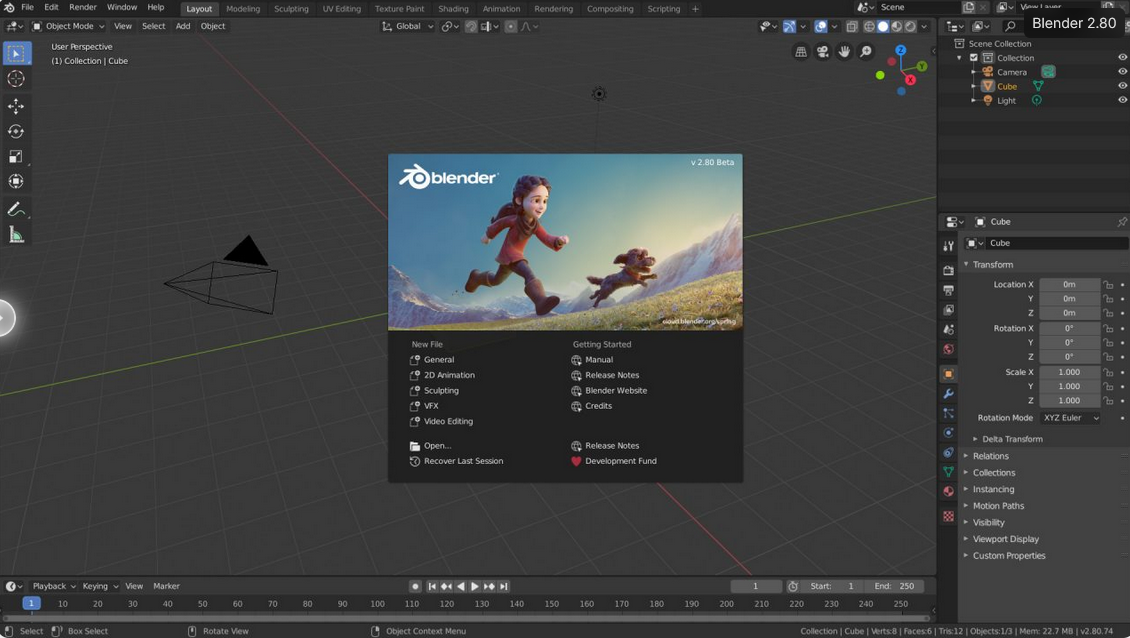Image resolution: width=1130 pixels, height=638 pixels.
Task: Open the Render properties tab icon
Action: [948, 270]
